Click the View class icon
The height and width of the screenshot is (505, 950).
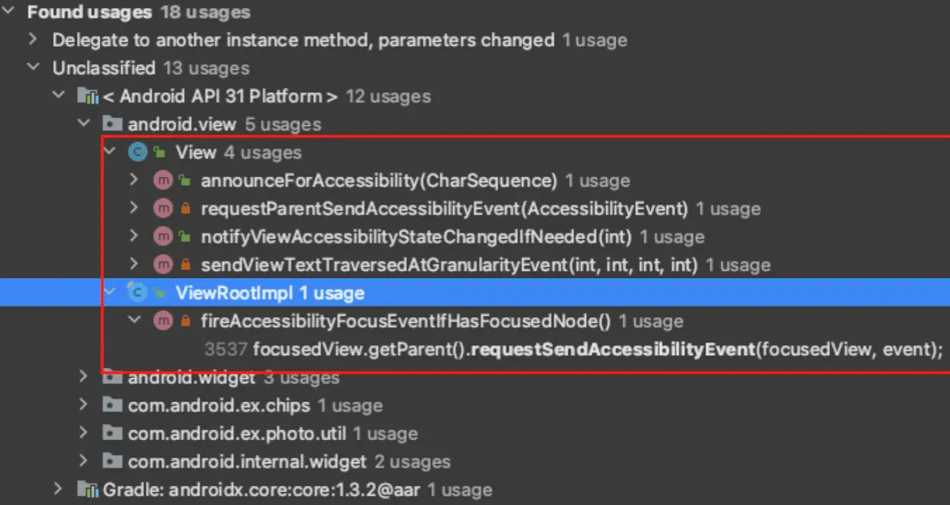coord(138,152)
